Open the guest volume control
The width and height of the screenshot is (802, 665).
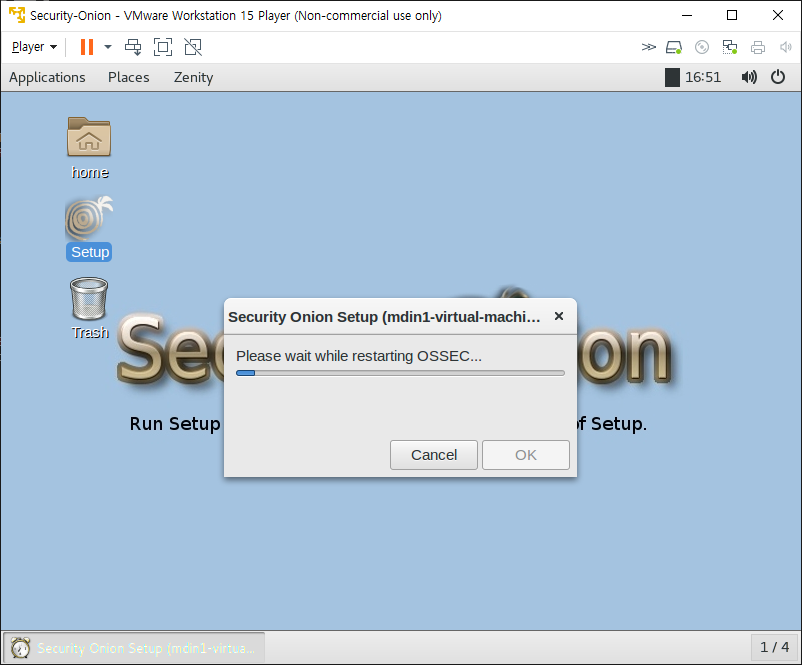coord(749,77)
